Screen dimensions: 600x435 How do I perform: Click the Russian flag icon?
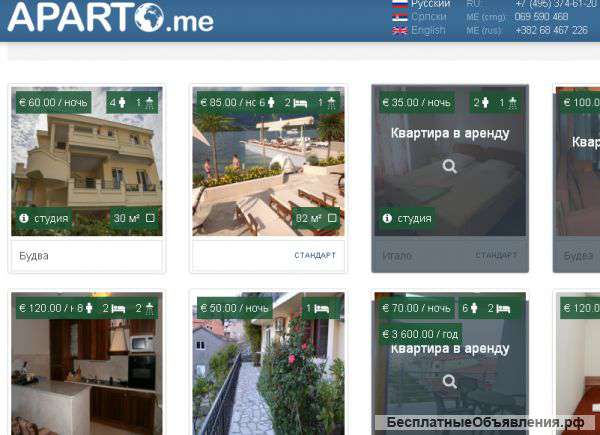coord(400,4)
